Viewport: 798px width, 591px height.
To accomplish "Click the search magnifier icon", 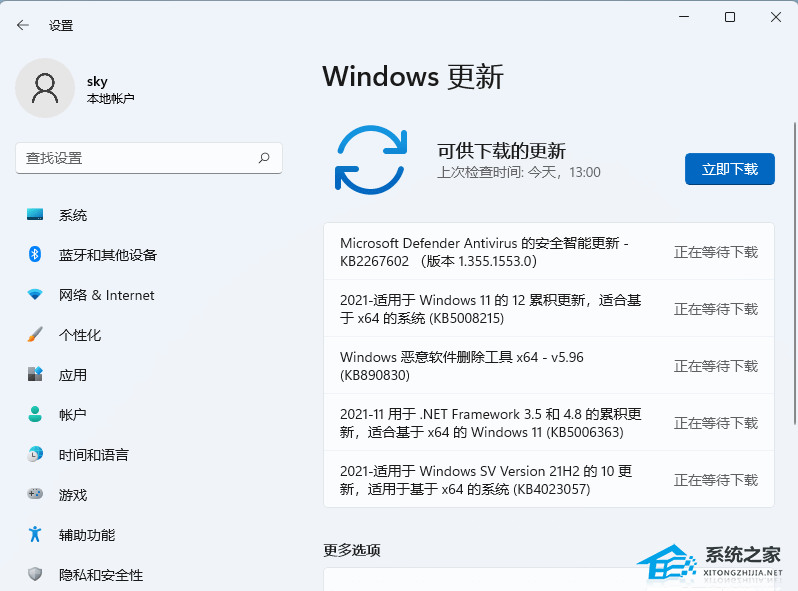I will 264,158.
